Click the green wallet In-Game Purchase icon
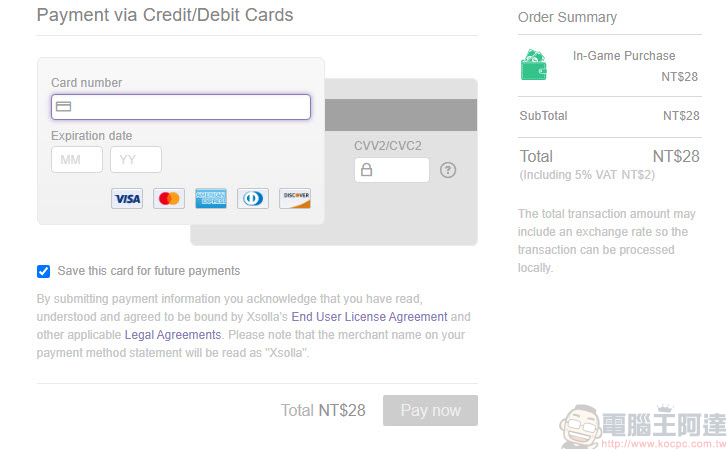 [533, 65]
